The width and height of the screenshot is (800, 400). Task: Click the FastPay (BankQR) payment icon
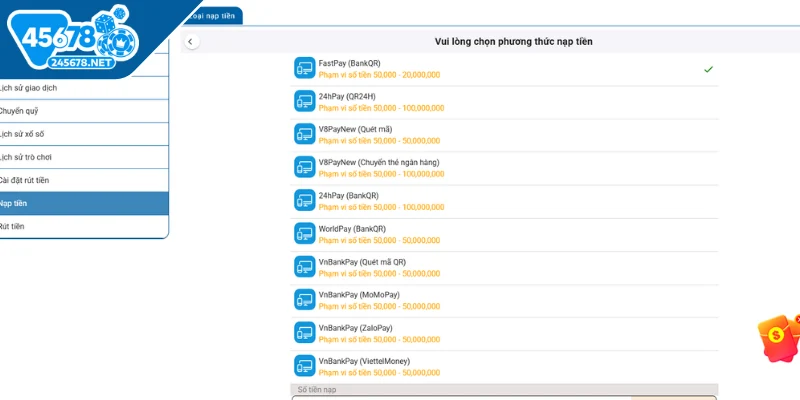click(x=305, y=68)
